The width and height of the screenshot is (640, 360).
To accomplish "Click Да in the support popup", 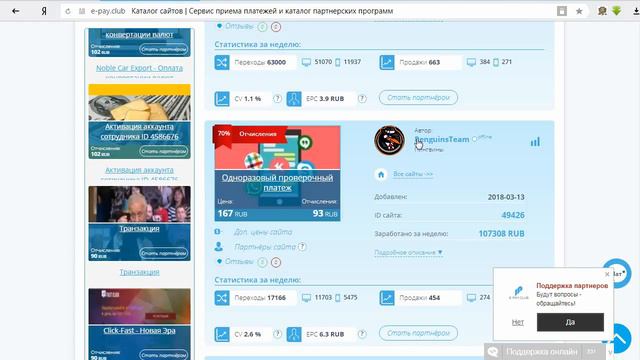I will [x=570, y=322].
